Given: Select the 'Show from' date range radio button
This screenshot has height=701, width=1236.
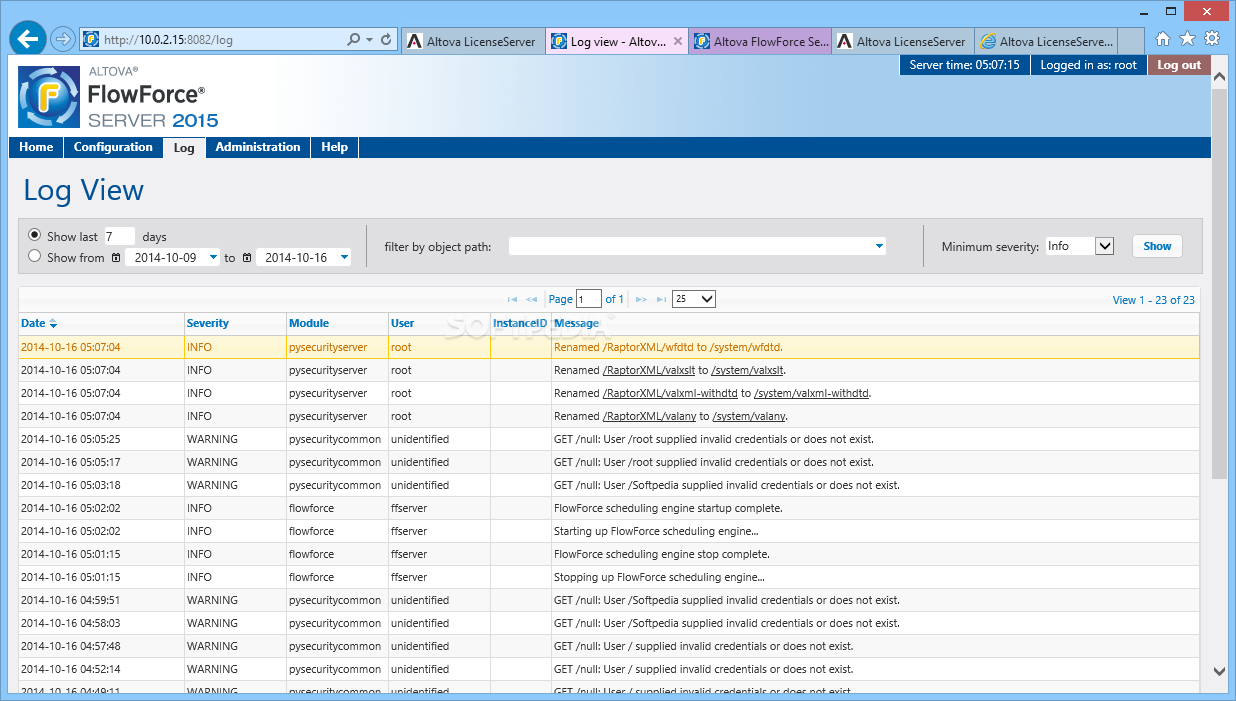Looking at the screenshot, I should click(35, 257).
